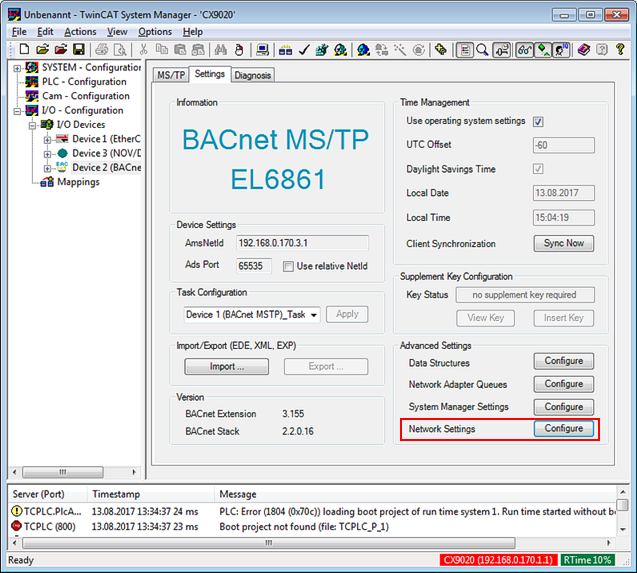Click the Toggle Free Run icon
The image size is (637, 573).
(x=418, y=50)
